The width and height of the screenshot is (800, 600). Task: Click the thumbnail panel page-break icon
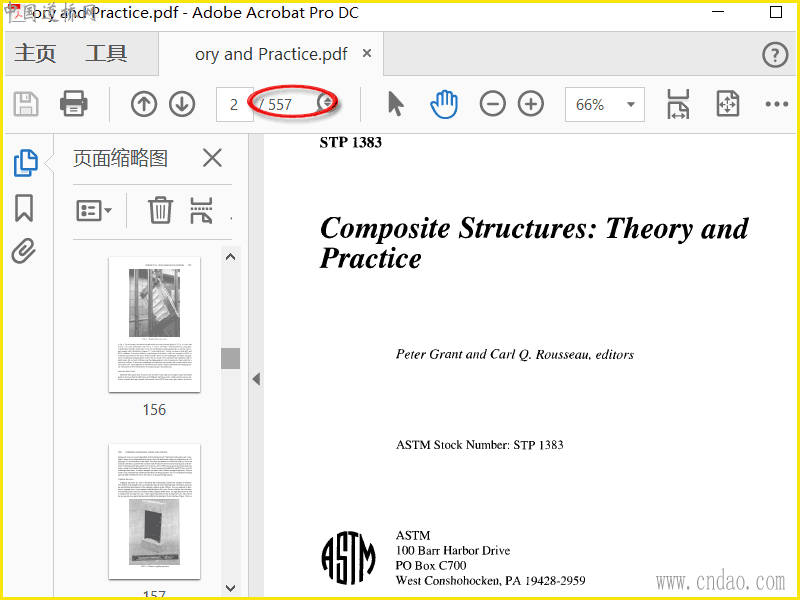point(202,210)
